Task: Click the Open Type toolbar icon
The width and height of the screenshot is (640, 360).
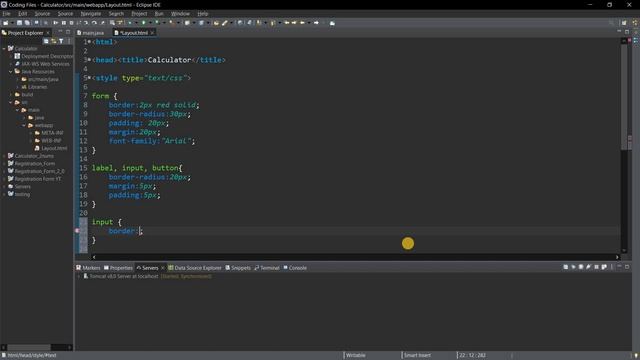Action: (x=216, y=23)
